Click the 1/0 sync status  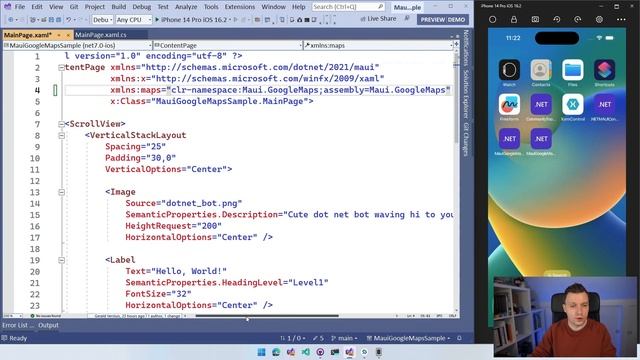pyautogui.click(x=293, y=338)
